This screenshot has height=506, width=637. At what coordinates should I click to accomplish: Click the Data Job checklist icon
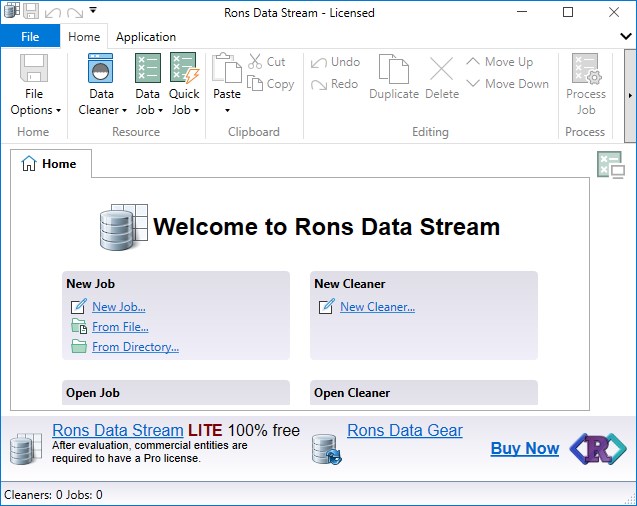[x=147, y=68]
